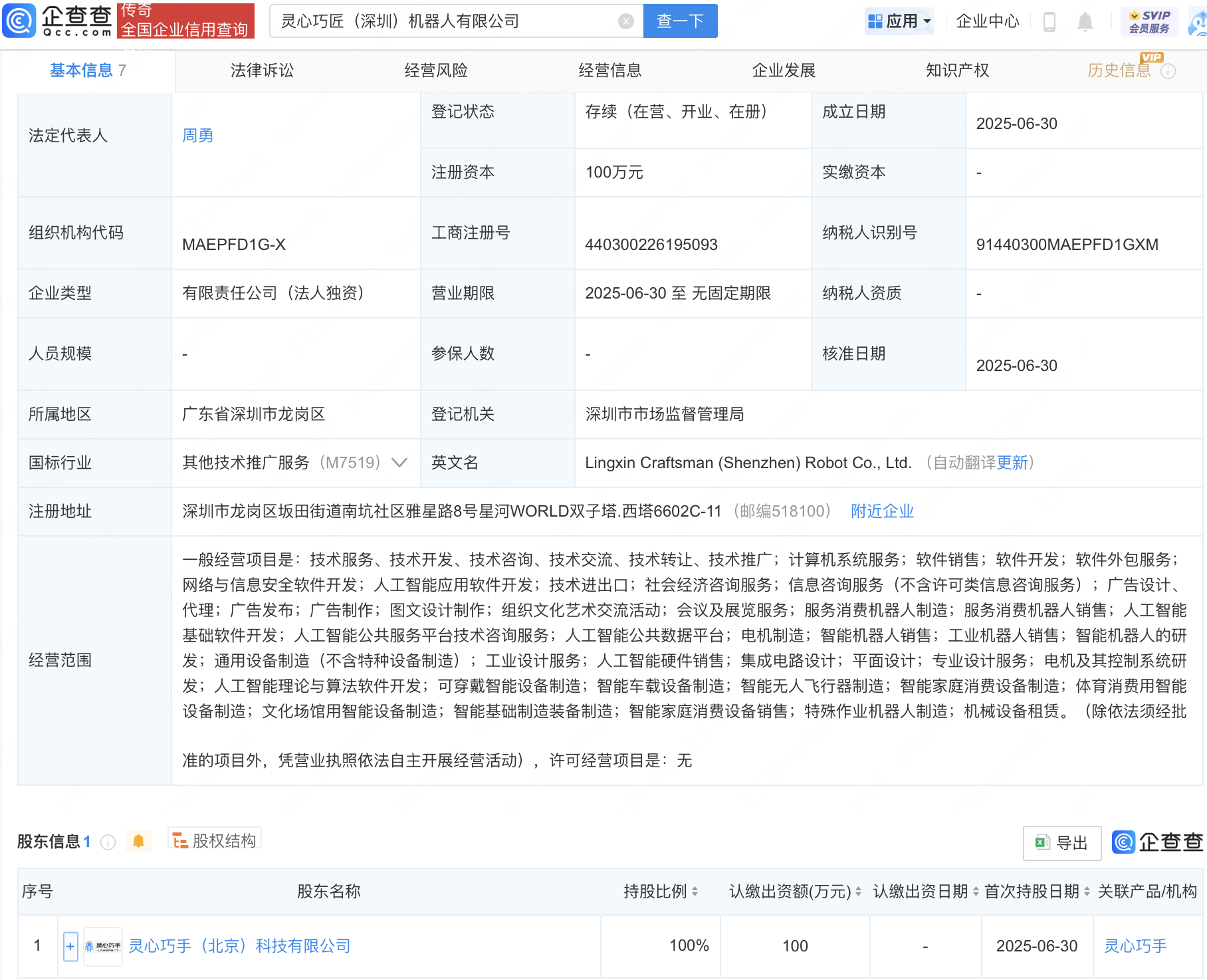The width and height of the screenshot is (1207, 980).
Task: Expand the shareholder row plus button
Action: [x=70, y=946]
